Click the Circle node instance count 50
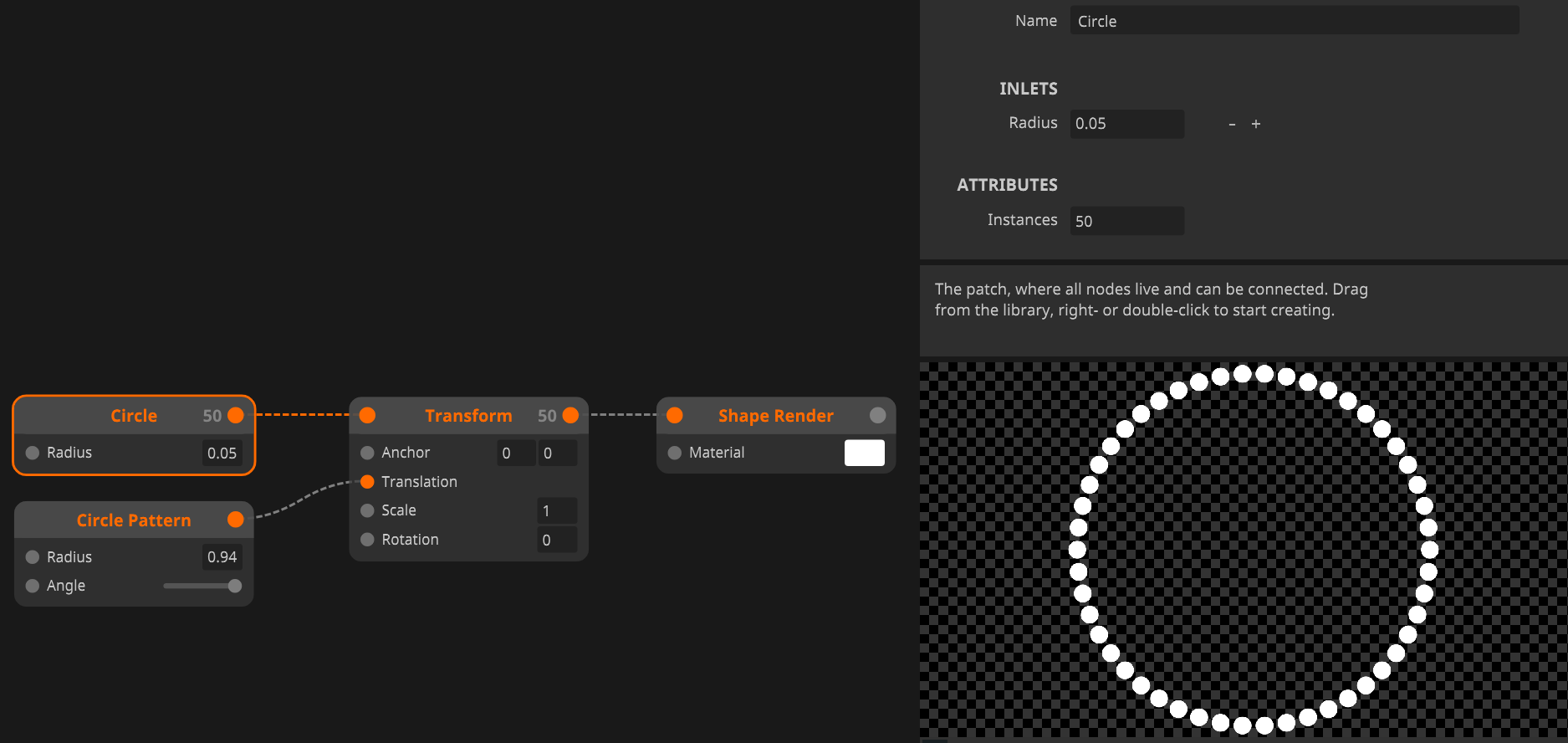 point(212,416)
